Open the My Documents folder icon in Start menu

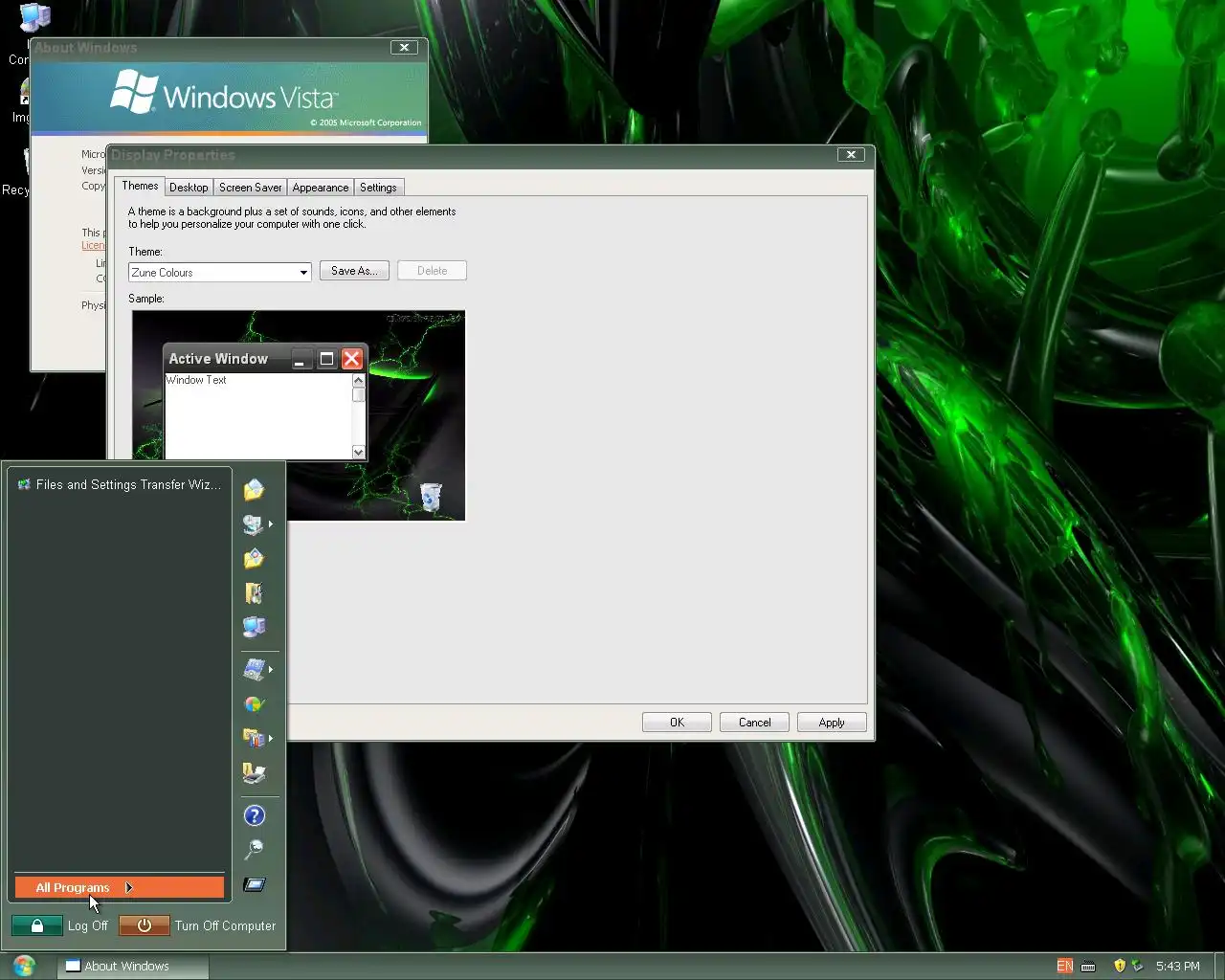click(x=254, y=490)
